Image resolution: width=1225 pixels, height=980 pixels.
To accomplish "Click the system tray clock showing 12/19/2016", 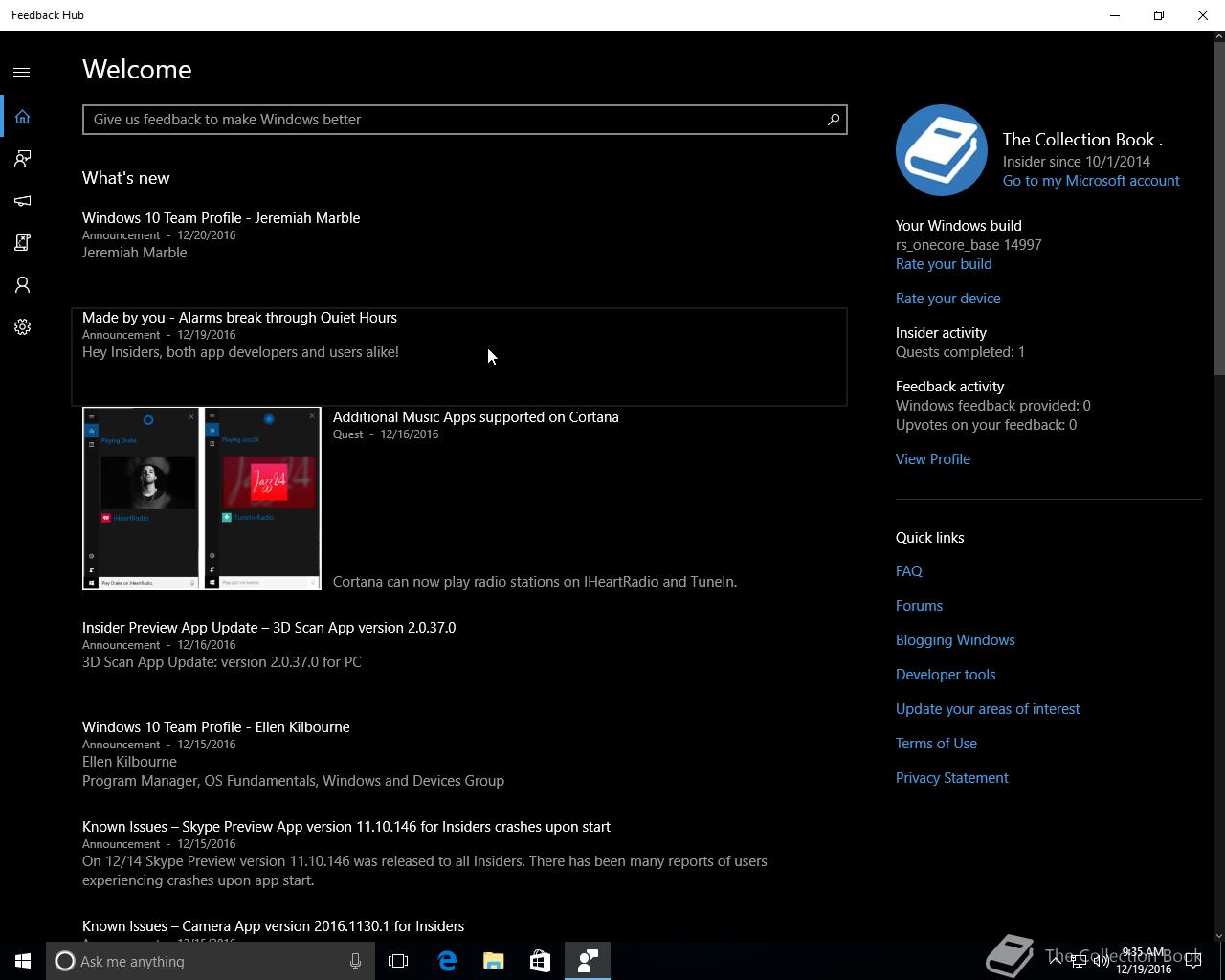I will tap(1144, 961).
